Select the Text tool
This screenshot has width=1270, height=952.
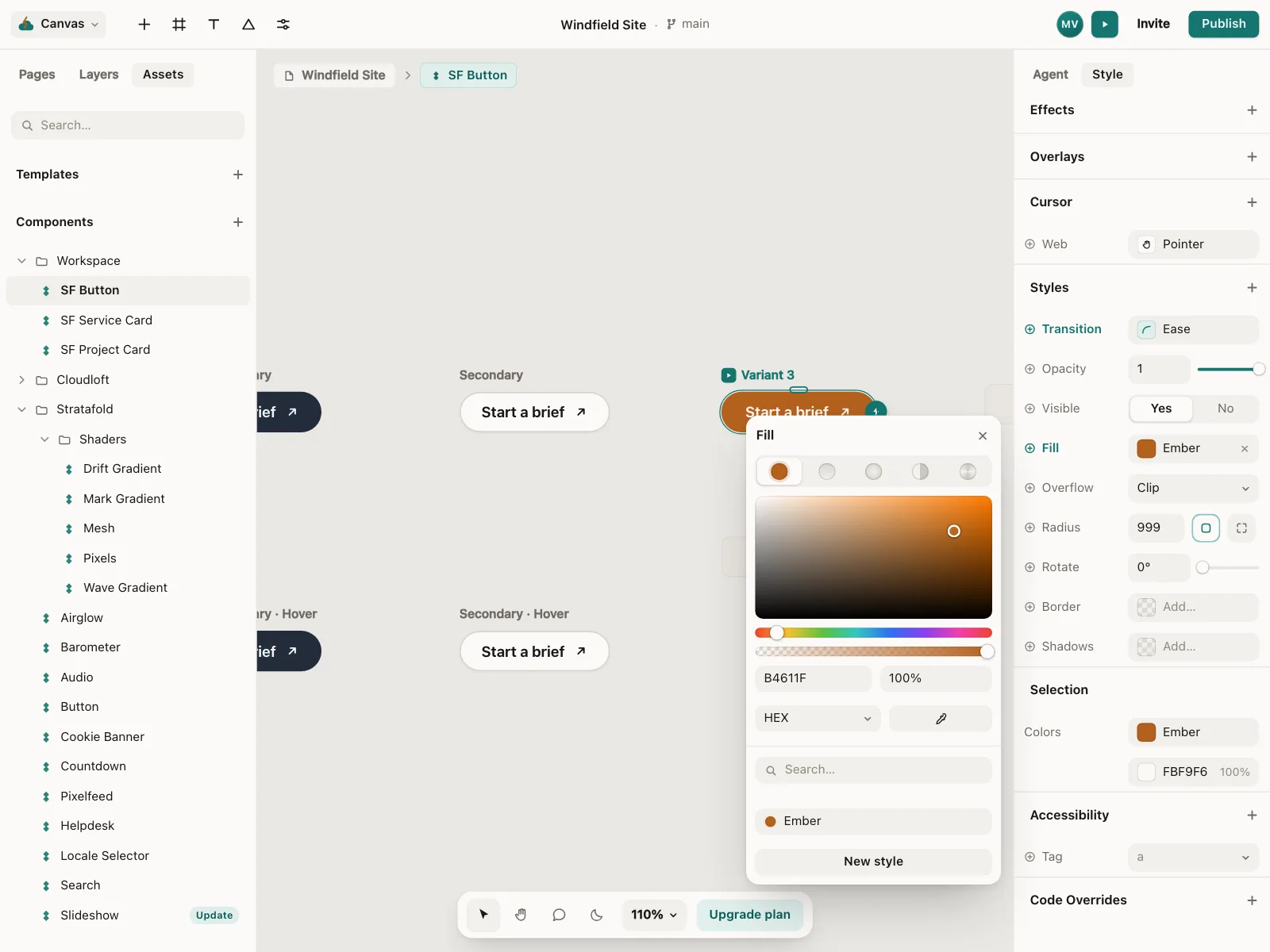pyautogui.click(x=214, y=25)
